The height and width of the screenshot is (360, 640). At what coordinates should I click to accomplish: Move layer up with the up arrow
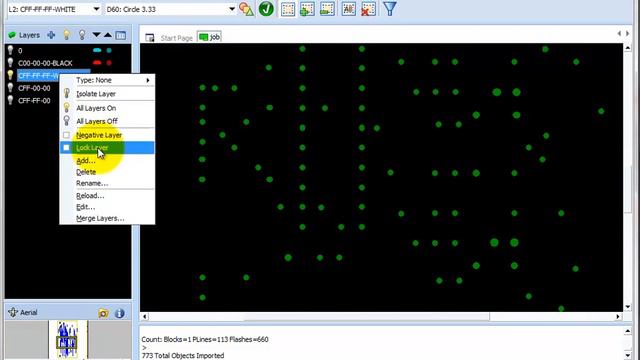pyautogui.click(x=108, y=35)
